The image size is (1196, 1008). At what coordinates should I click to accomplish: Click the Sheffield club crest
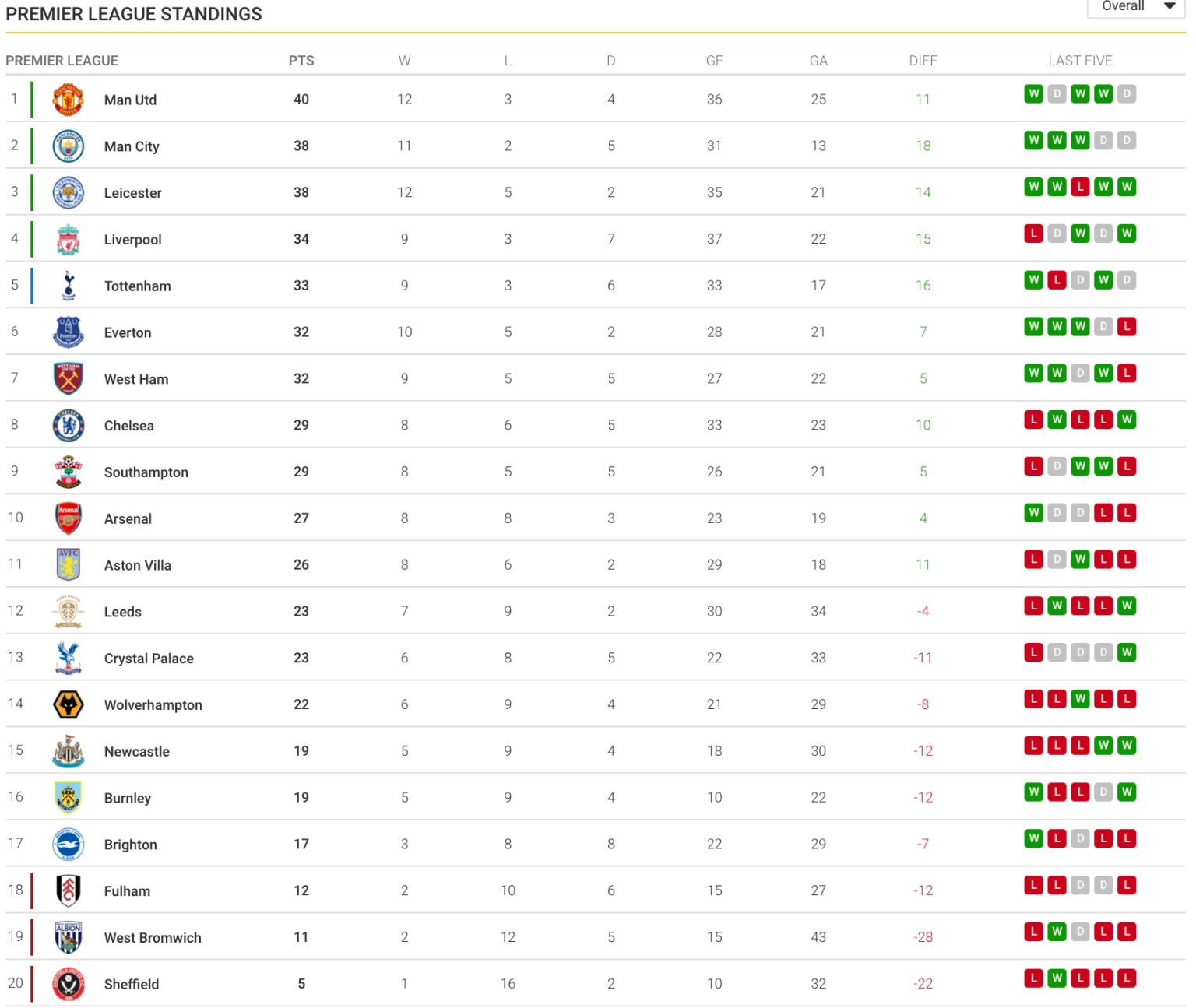click(68, 984)
